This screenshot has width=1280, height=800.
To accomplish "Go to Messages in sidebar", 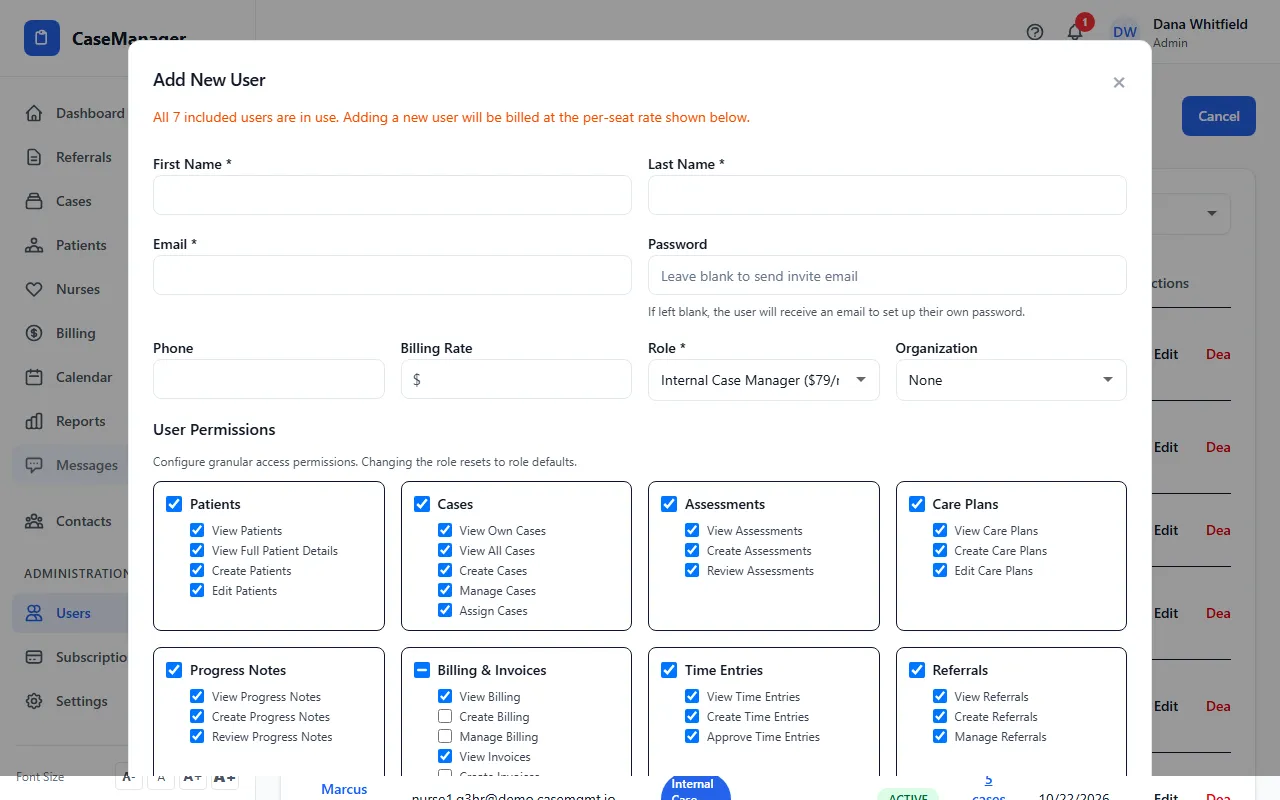I will coord(70,465).
